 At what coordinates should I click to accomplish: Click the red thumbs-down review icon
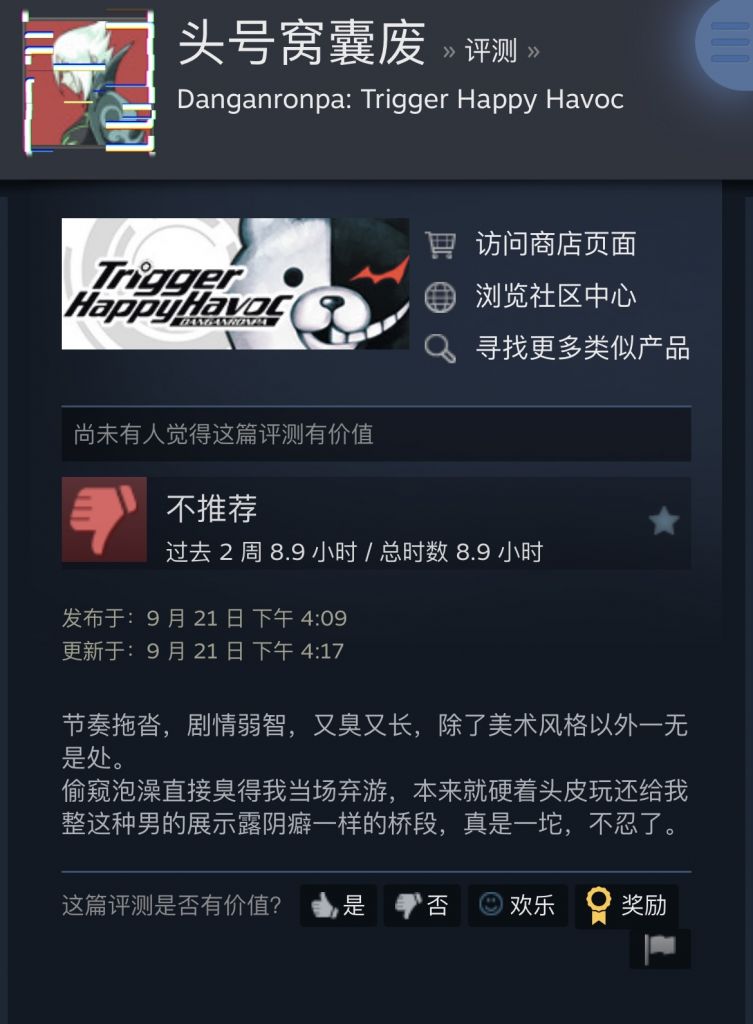tap(104, 519)
